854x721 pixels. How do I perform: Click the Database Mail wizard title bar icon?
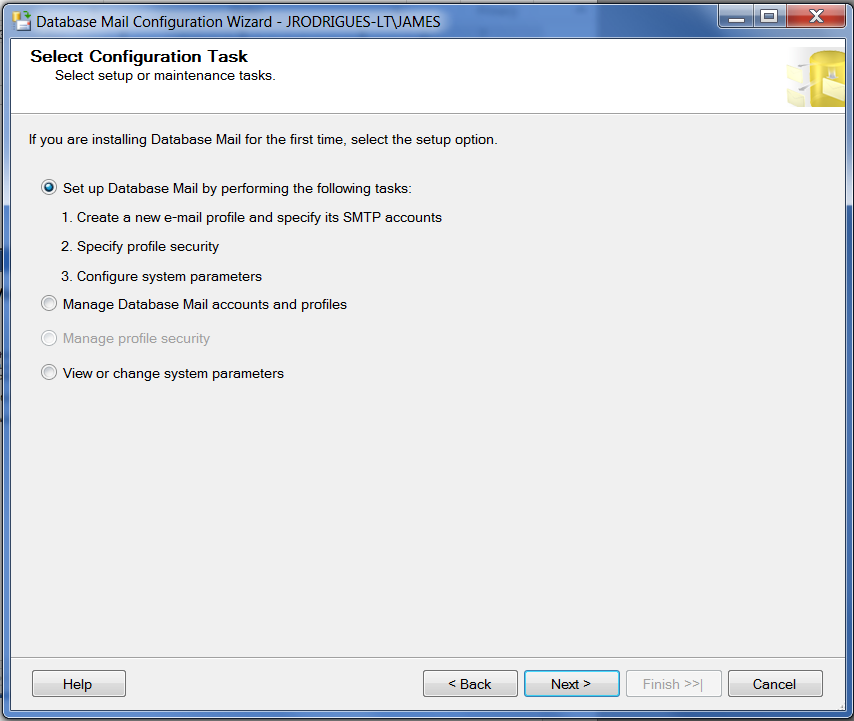point(21,21)
